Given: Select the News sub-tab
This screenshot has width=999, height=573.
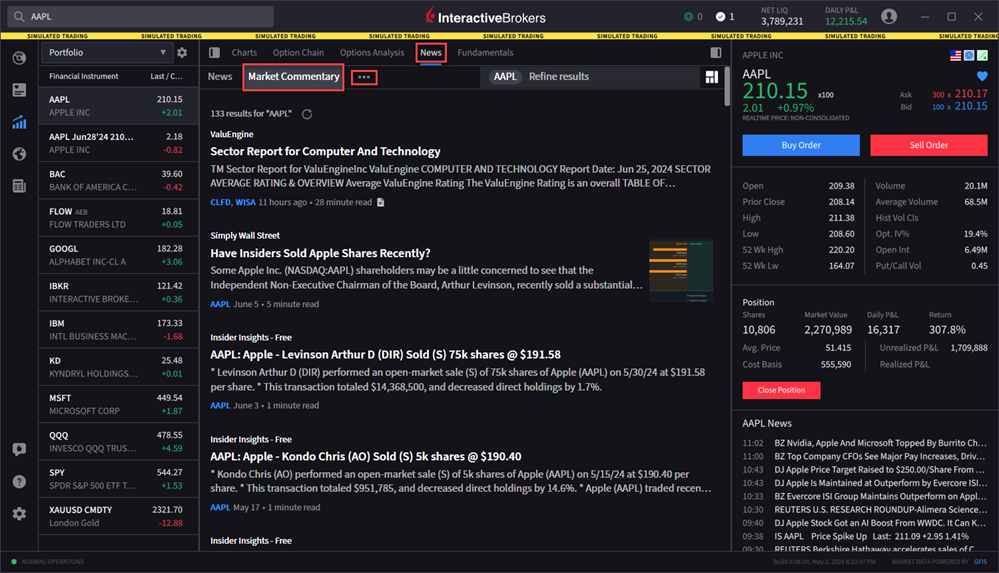Looking at the screenshot, I should click(x=220, y=76).
